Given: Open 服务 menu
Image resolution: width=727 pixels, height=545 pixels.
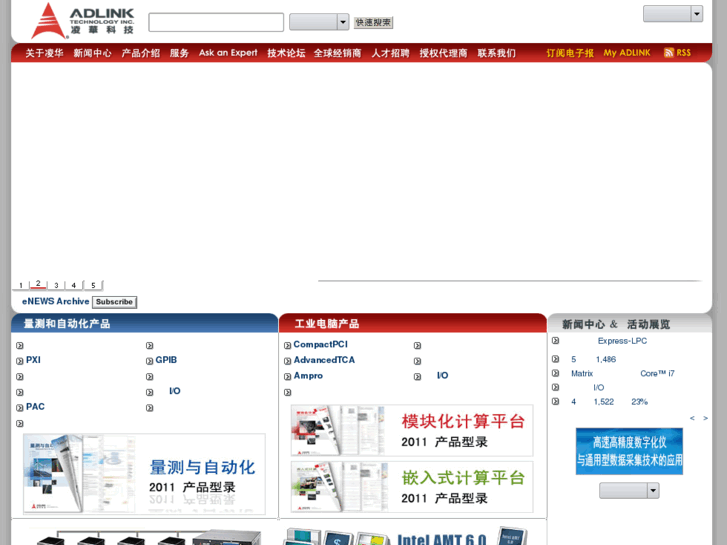Looking at the screenshot, I should pos(179,53).
